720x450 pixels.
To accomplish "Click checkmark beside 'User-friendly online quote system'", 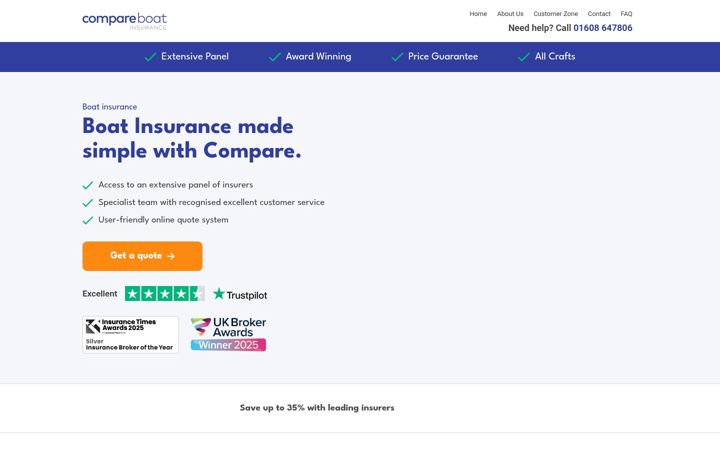I will [88, 220].
